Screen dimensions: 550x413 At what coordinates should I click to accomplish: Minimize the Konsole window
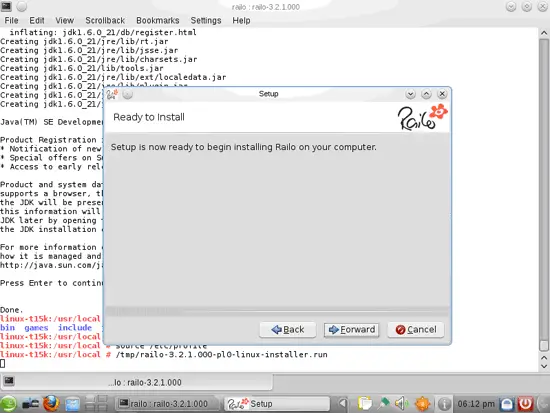point(511,6)
